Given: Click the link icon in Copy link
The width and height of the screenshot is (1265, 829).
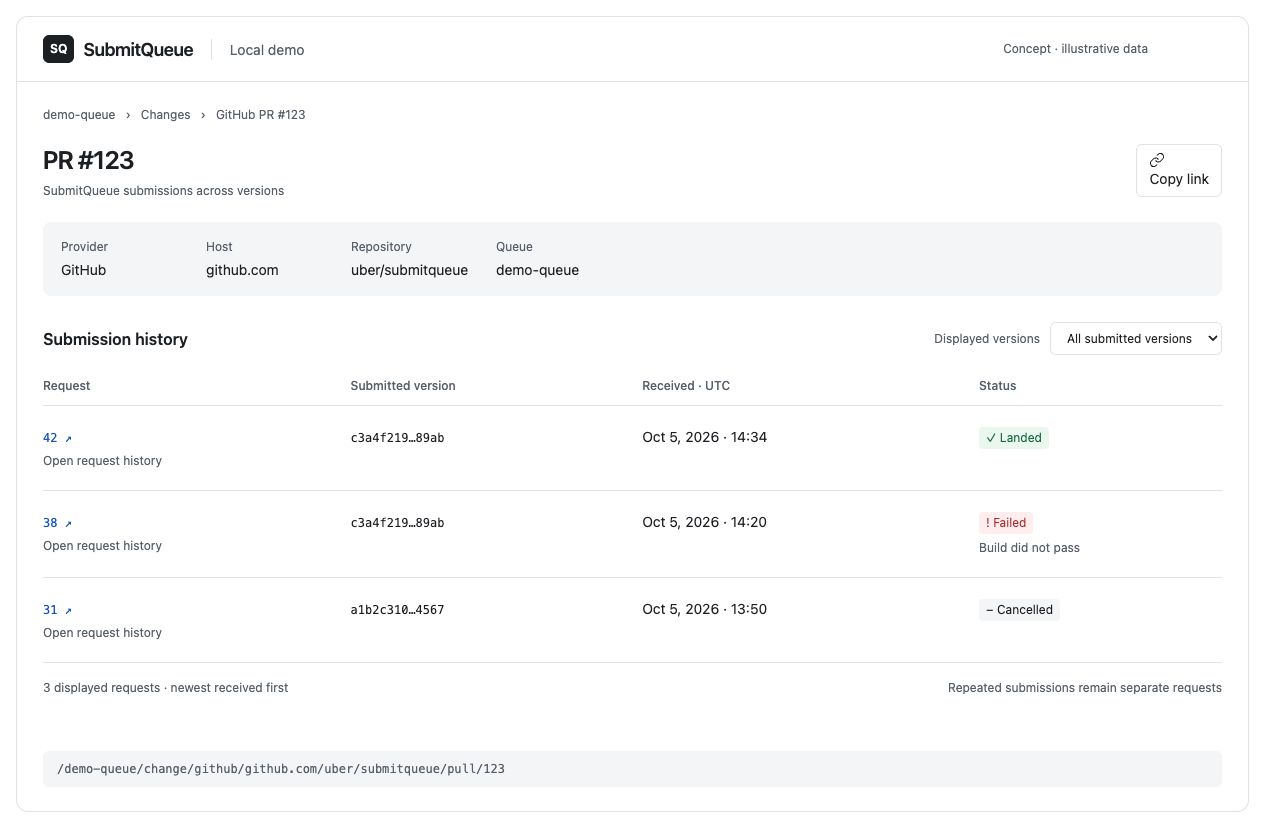Looking at the screenshot, I should [x=1157, y=160].
